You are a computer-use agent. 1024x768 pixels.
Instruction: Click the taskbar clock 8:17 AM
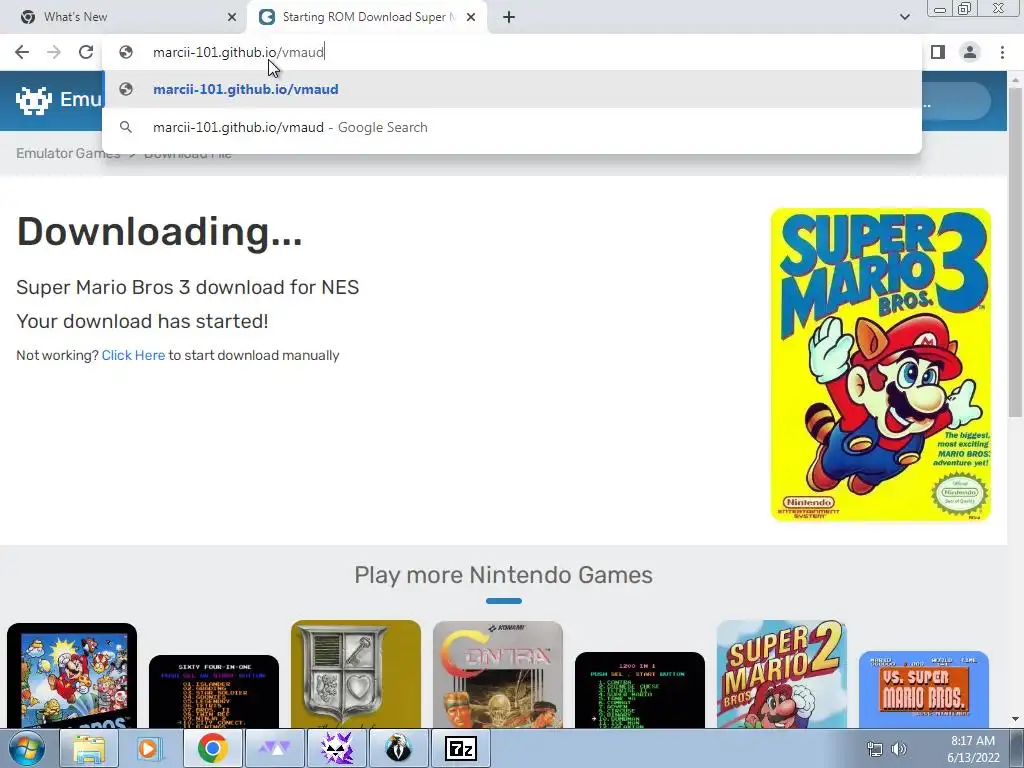tap(973, 749)
